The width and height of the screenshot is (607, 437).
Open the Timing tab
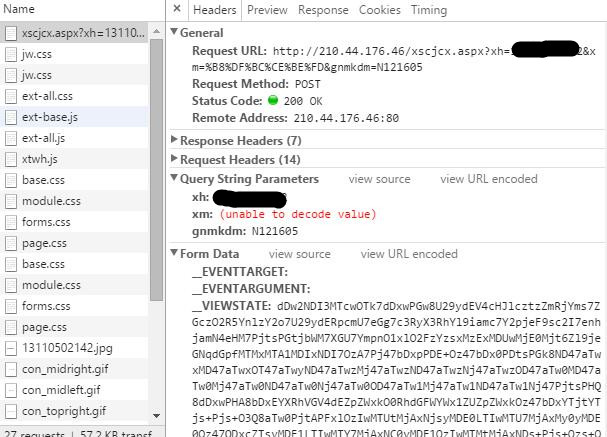pyautogui.click(x=429, y=10)
